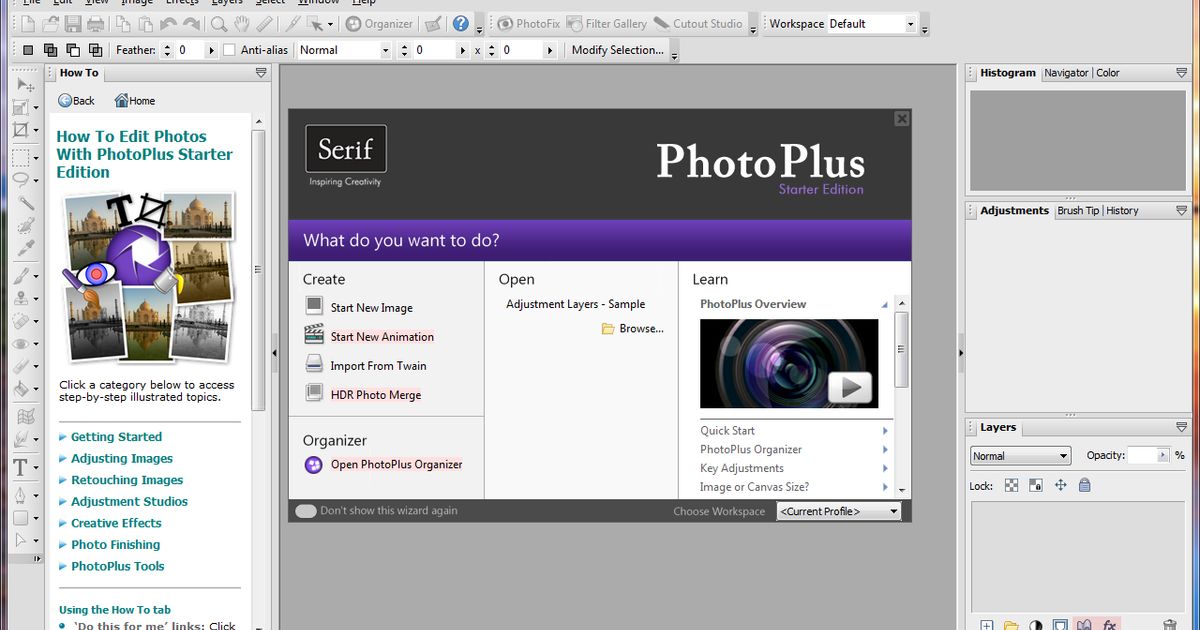This screenshot has width=1200, height=630.
Task: Toggle the Lock transparency checkerboard icon
Action: tap(1011, 485)
